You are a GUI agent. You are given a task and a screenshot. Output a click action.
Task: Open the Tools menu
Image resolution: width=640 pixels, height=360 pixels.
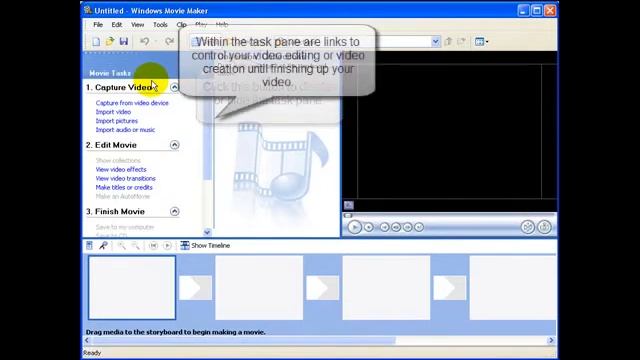point(160,25)
